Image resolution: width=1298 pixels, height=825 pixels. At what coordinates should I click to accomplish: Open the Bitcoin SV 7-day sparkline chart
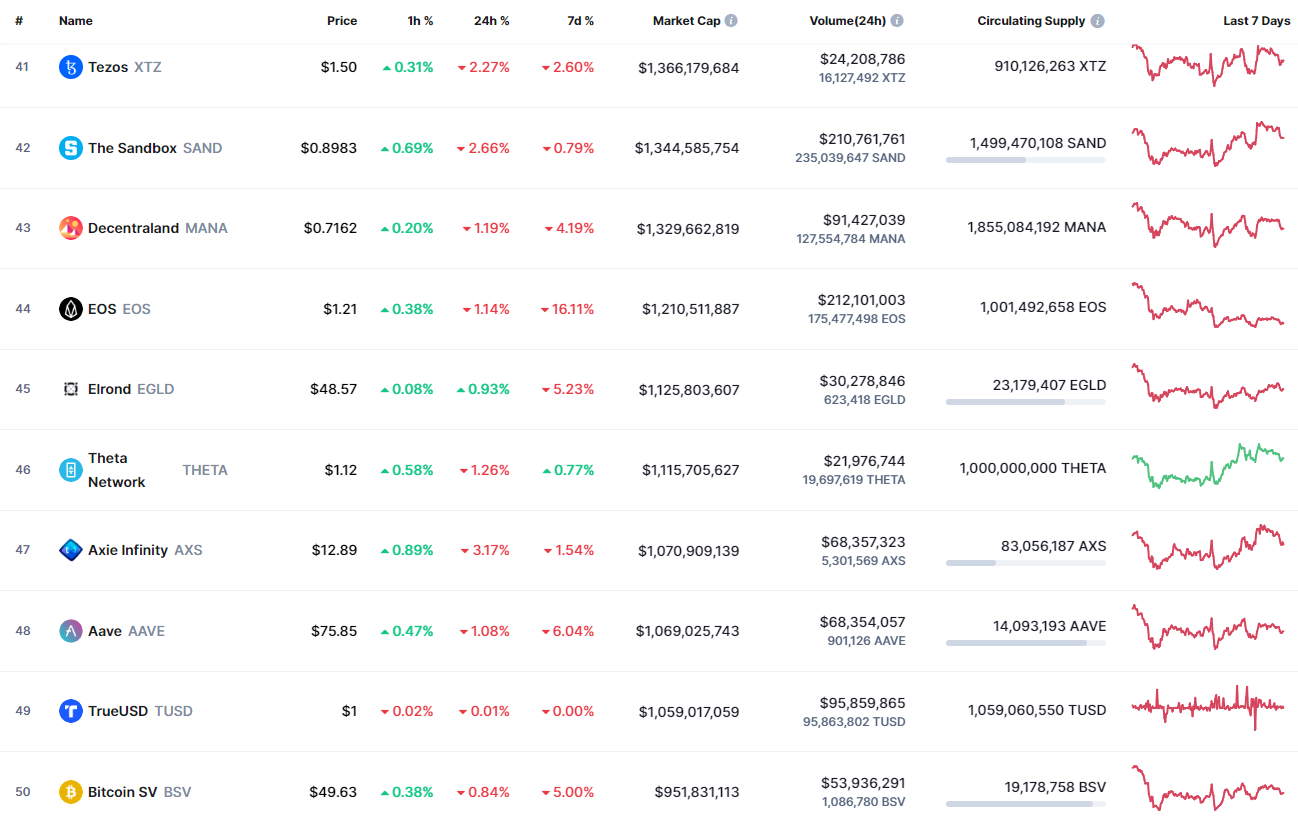point(1208,788)
